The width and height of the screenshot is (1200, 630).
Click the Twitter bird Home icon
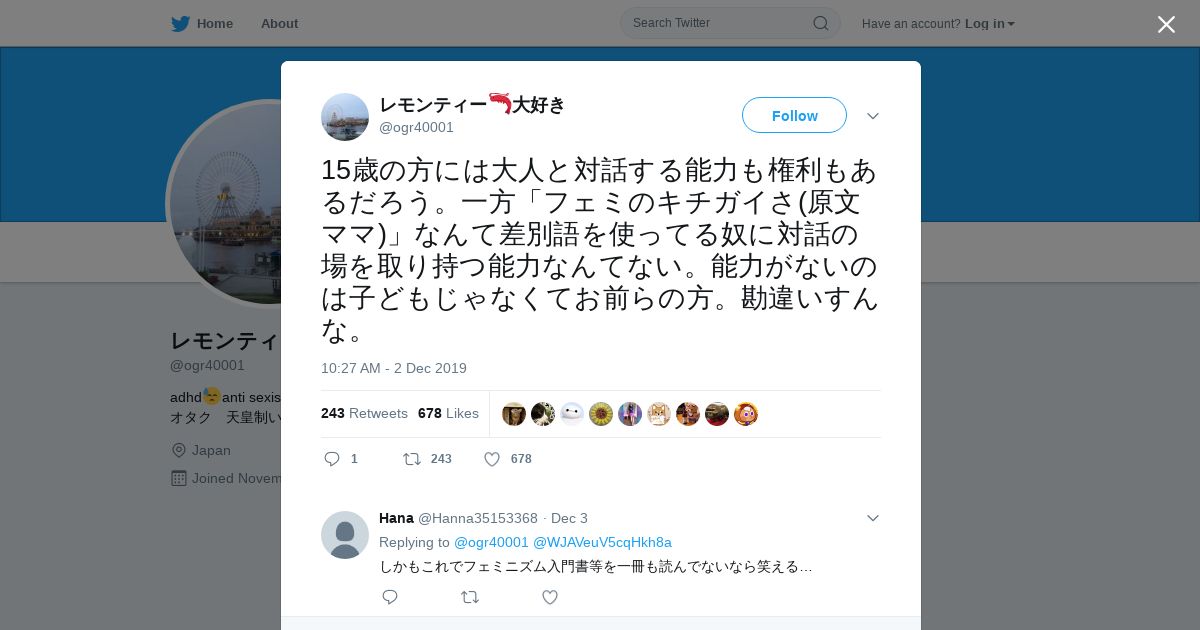pos(180,23)
